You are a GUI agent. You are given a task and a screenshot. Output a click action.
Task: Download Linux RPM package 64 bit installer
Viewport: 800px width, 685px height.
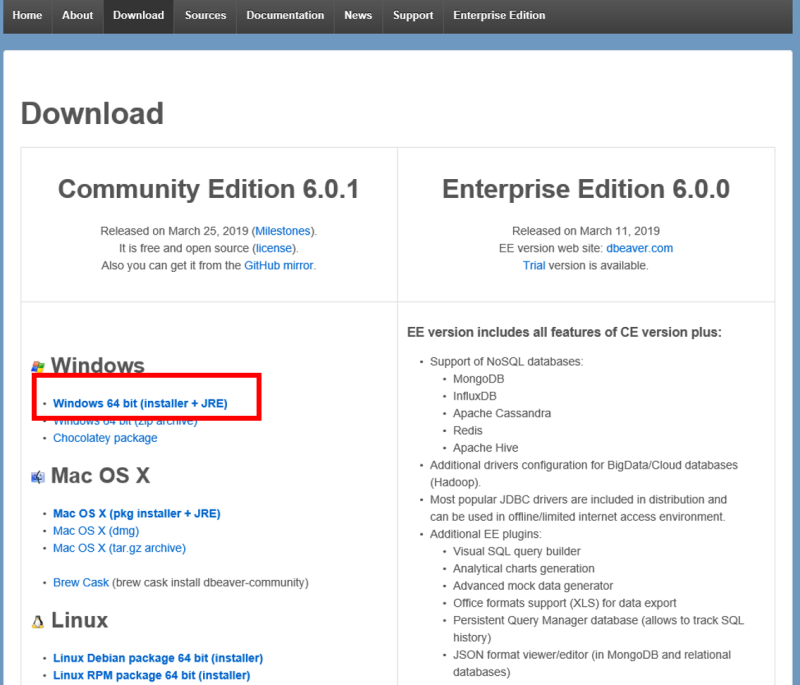click(x=152, y=676)
